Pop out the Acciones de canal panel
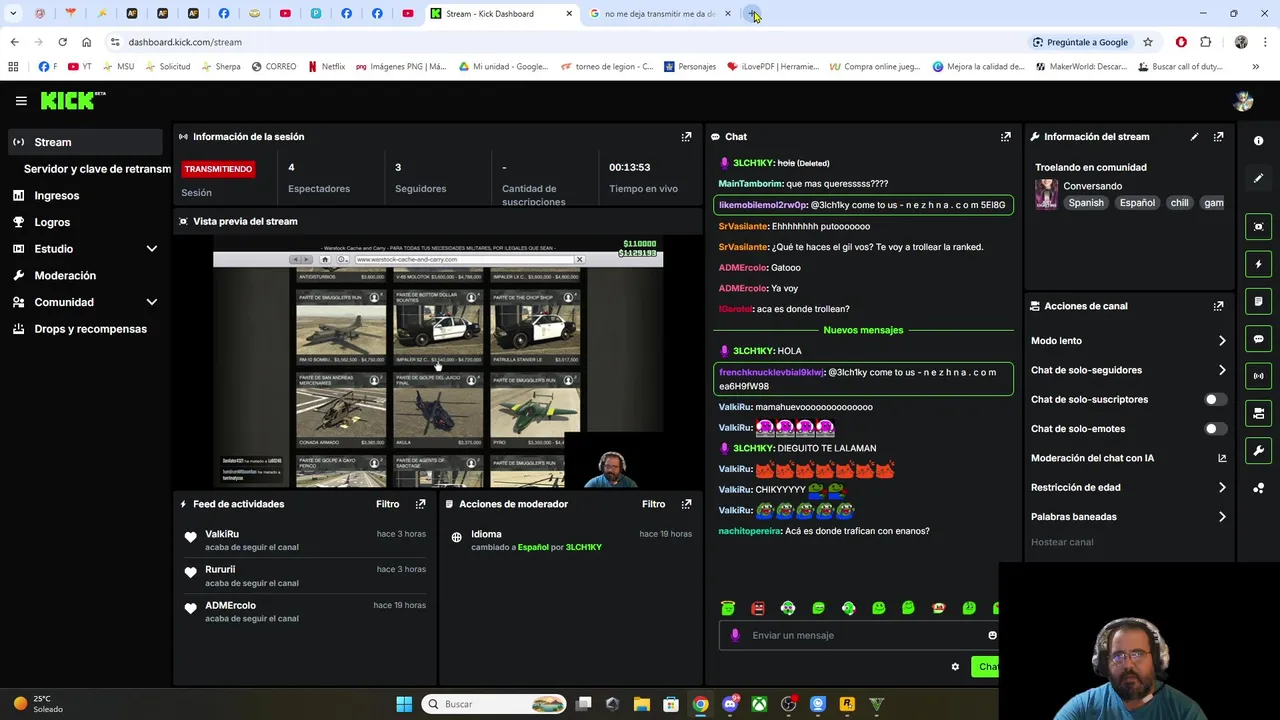This screenshot has height=720, width=1280. (1218, 306)
